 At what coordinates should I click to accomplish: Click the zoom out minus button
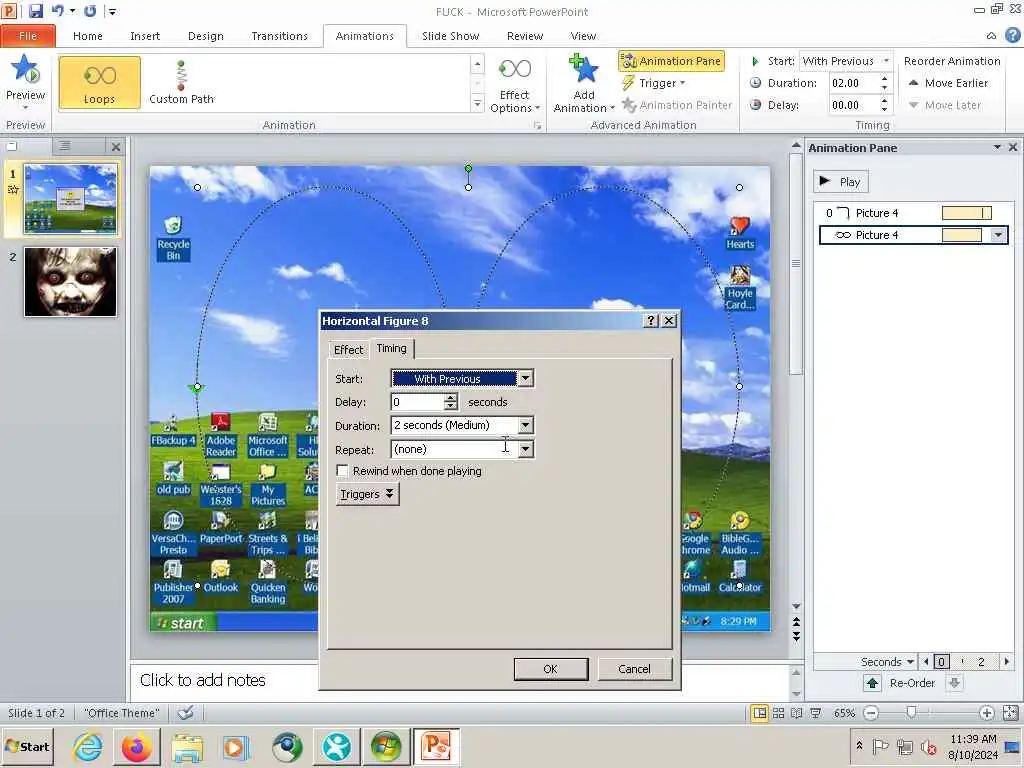point(871,713)
